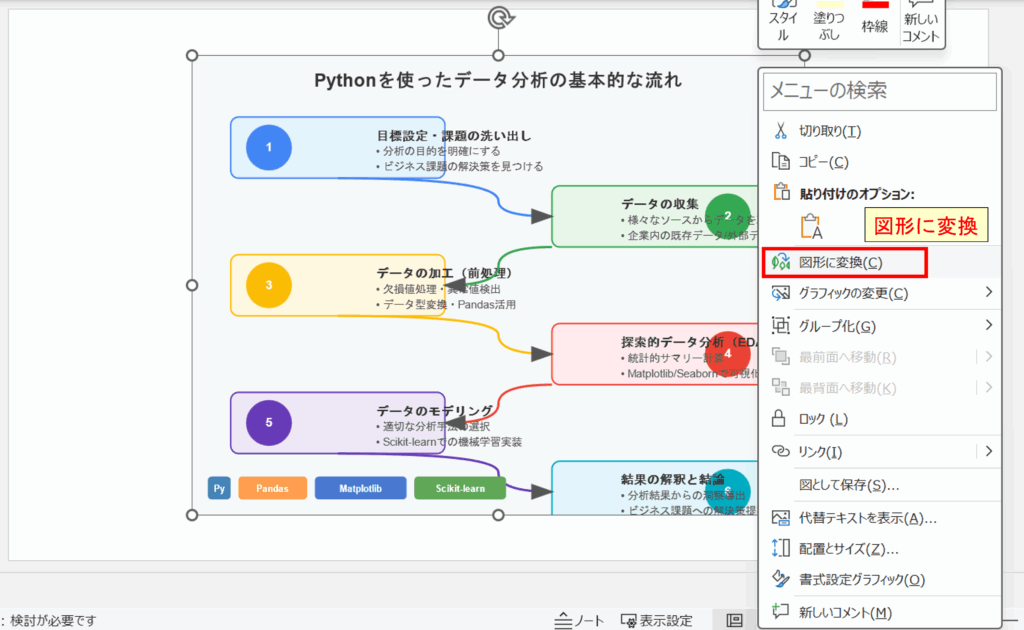Click the bottom-left selection handle

[192, 515]
